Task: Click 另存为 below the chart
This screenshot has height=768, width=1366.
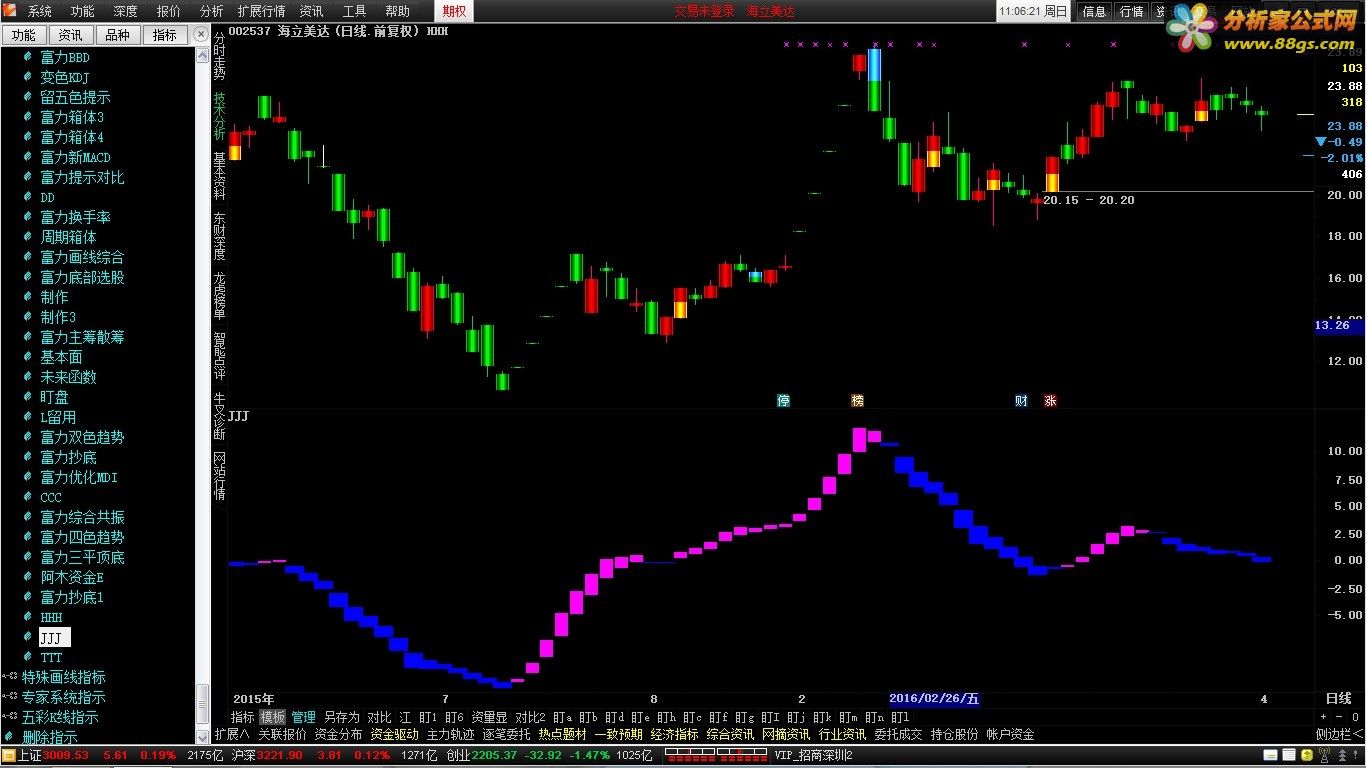Action: [342, 717]
